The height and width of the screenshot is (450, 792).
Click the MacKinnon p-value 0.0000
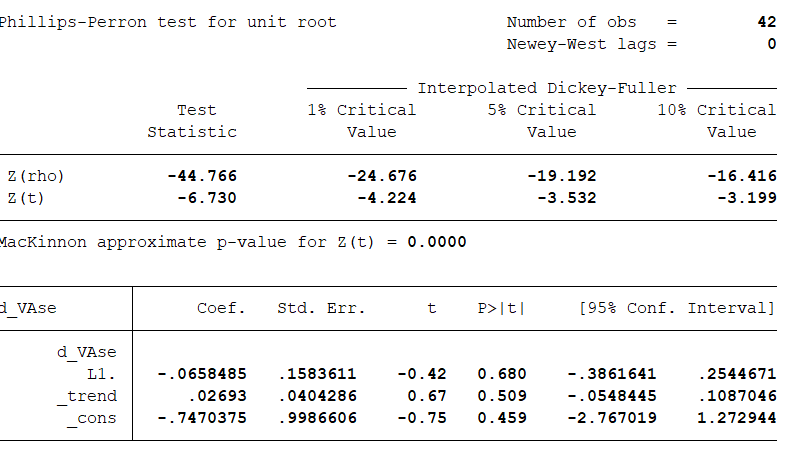pos(437,242)
